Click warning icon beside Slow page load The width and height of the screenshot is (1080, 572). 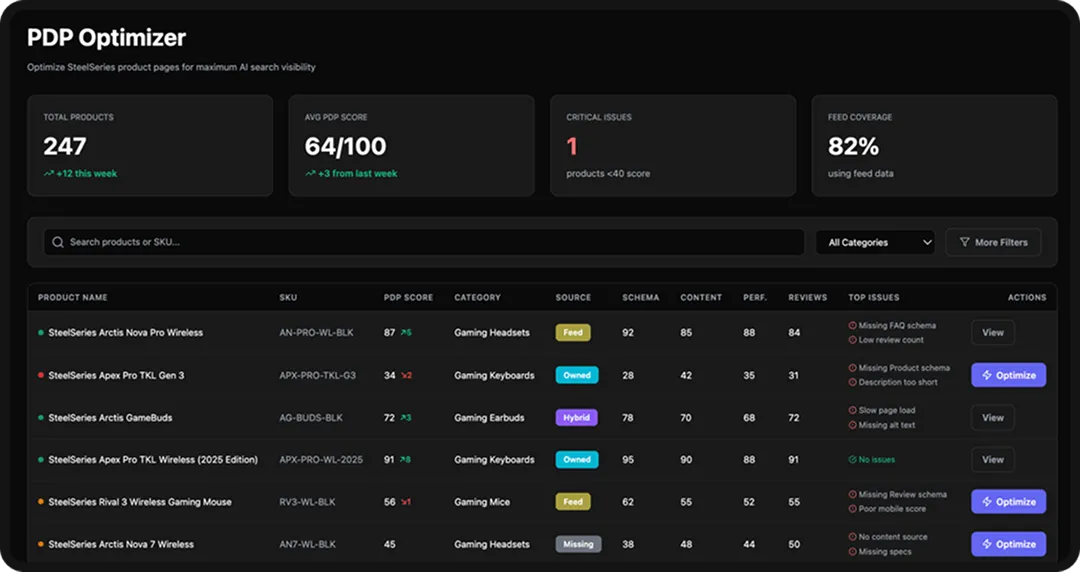click(x=853, y=410)
